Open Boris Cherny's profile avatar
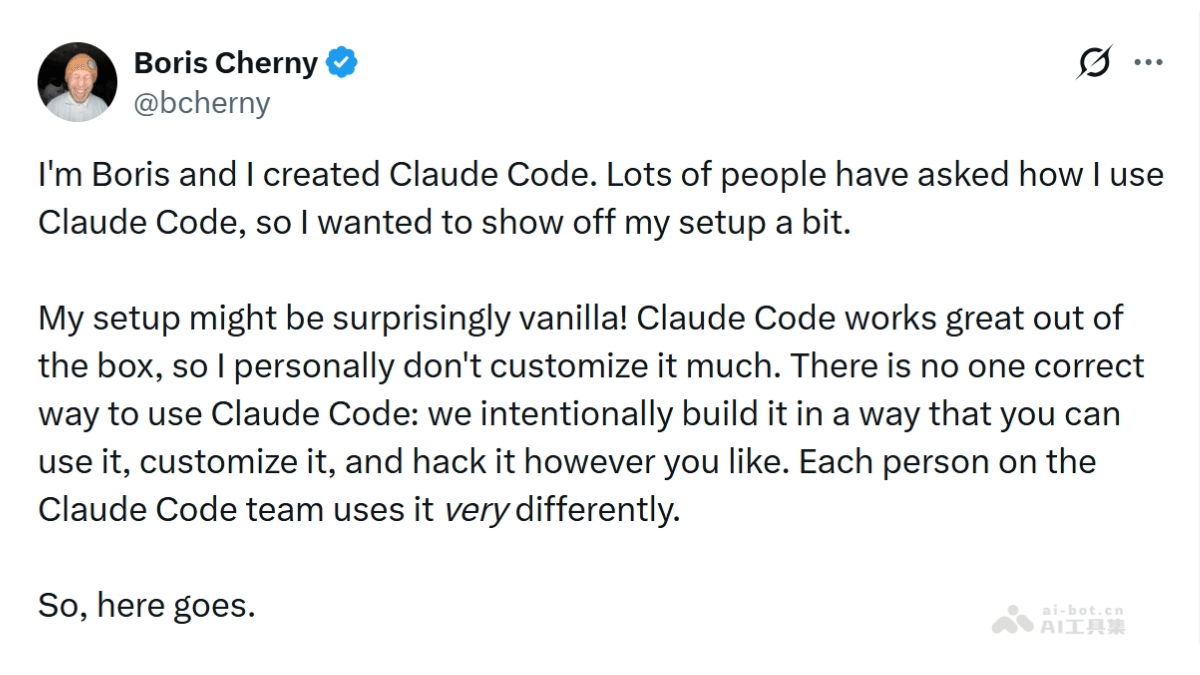 tap(78, 82)
